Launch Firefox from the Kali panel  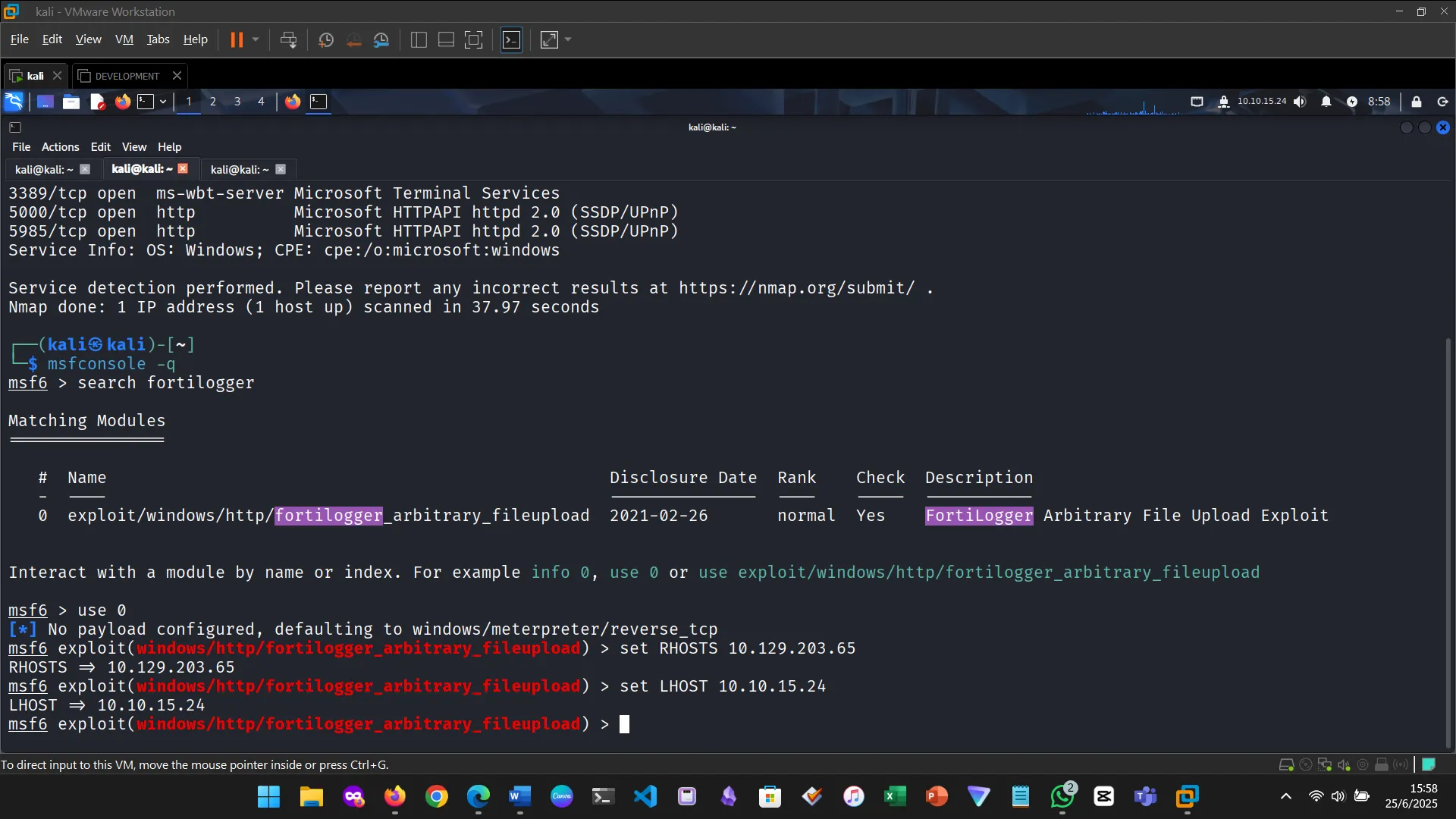(122, 102)
